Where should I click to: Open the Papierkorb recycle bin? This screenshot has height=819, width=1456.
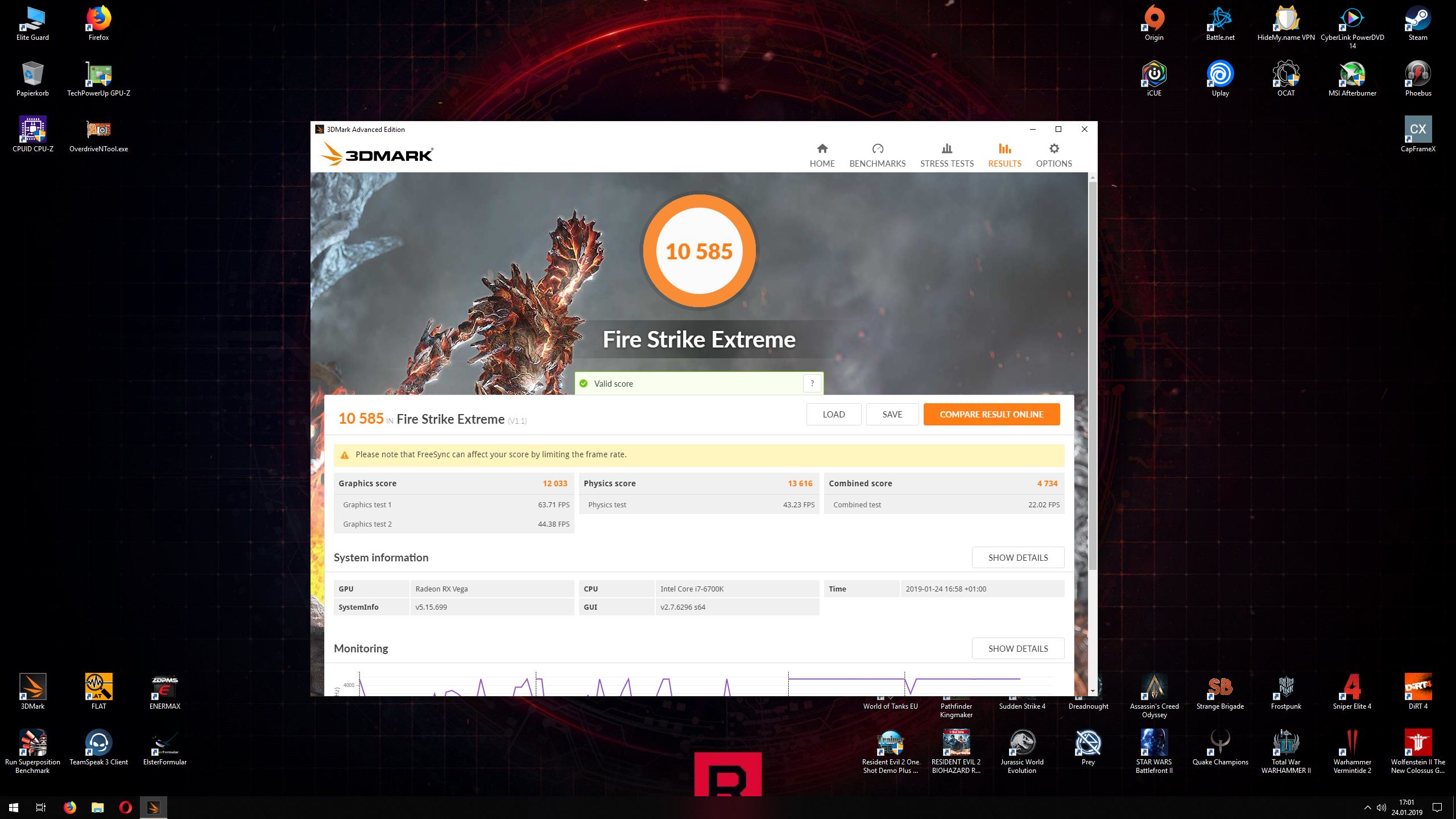click(x=32, y=80)
